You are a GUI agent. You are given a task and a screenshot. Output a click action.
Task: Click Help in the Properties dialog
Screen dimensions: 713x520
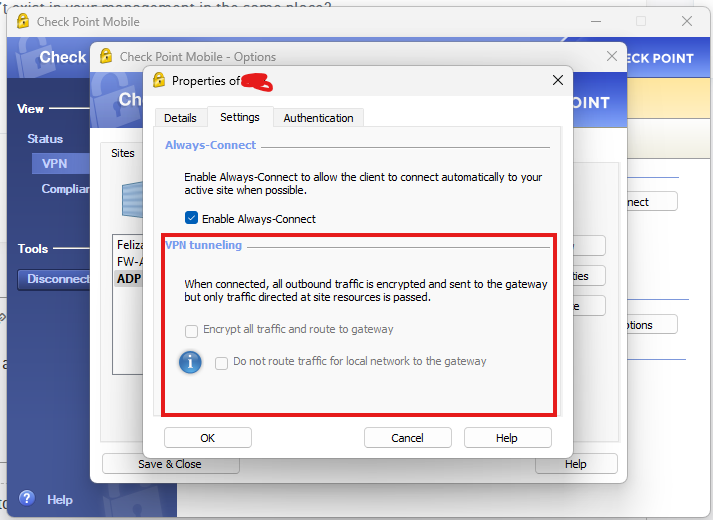tap(507, 438)
